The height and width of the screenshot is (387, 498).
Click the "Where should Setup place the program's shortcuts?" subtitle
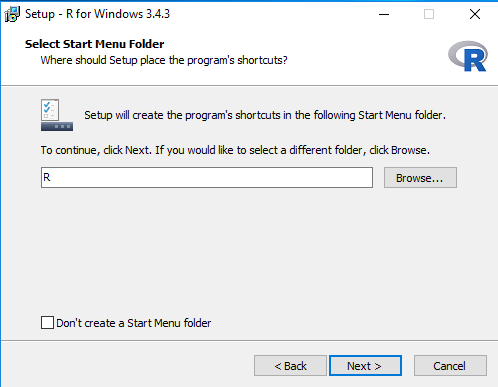pyautogui.click(x=164, y=60)
